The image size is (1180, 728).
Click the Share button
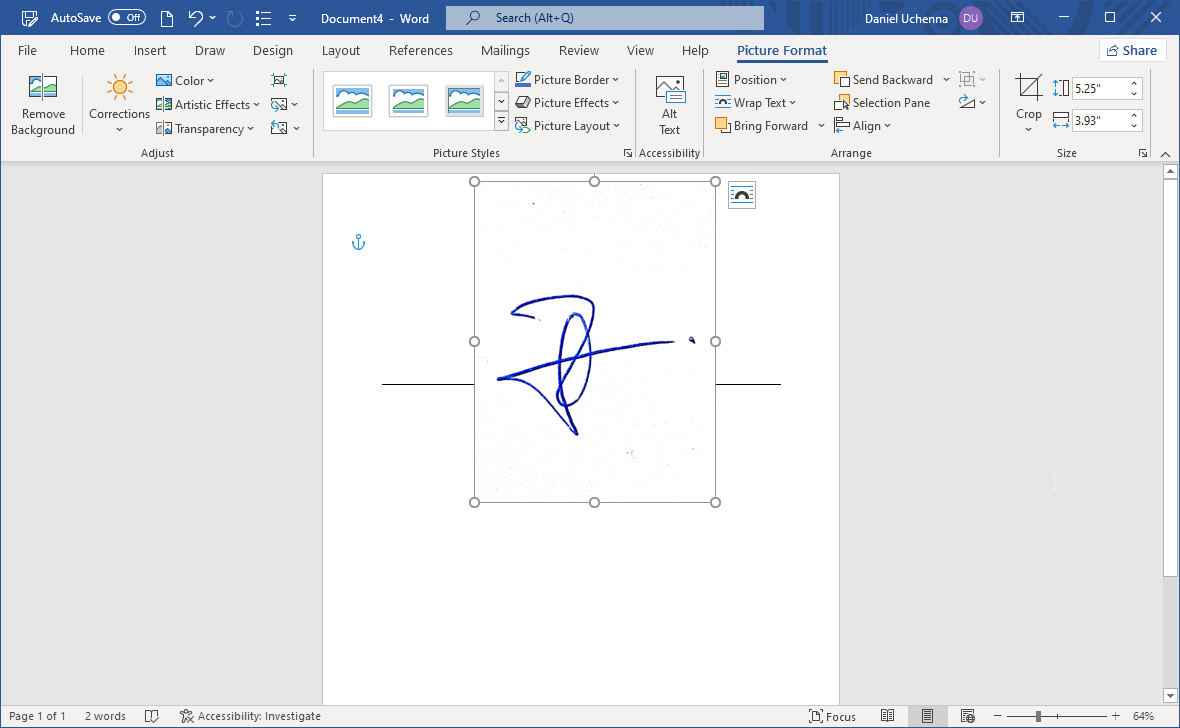tap(1132, 50)
